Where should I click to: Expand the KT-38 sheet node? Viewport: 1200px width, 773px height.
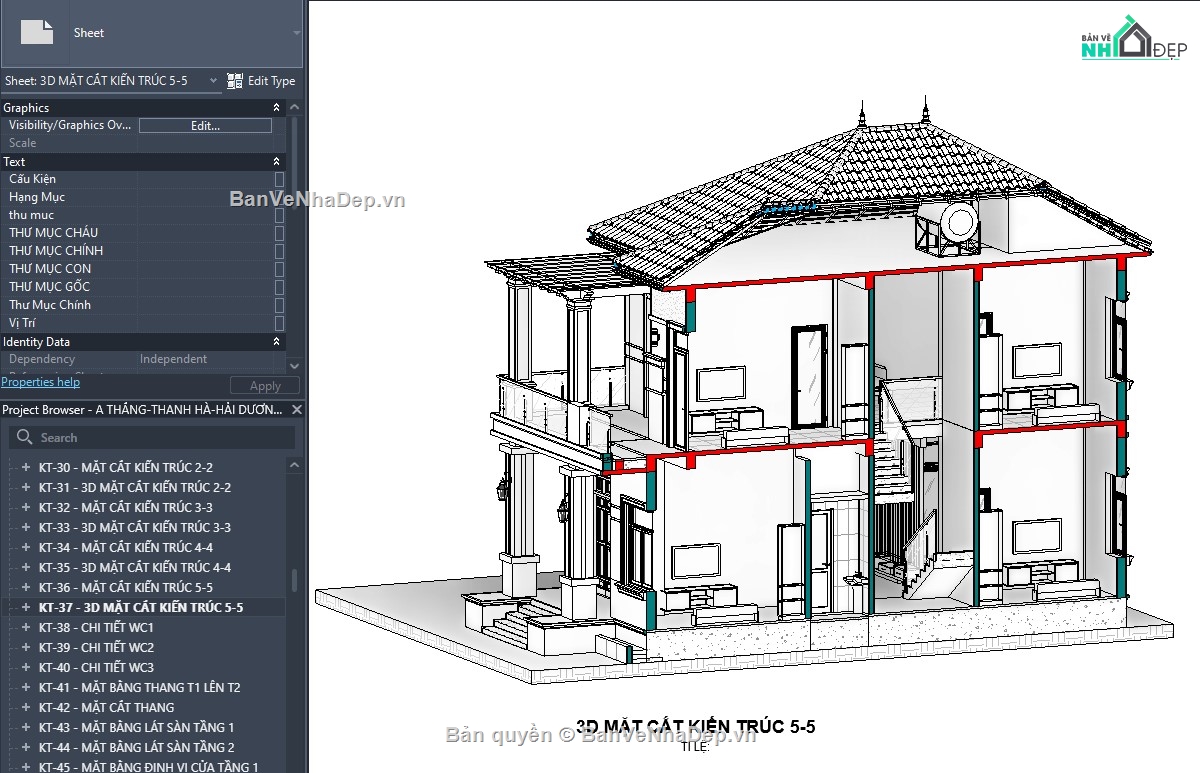(x=27, y=627)
